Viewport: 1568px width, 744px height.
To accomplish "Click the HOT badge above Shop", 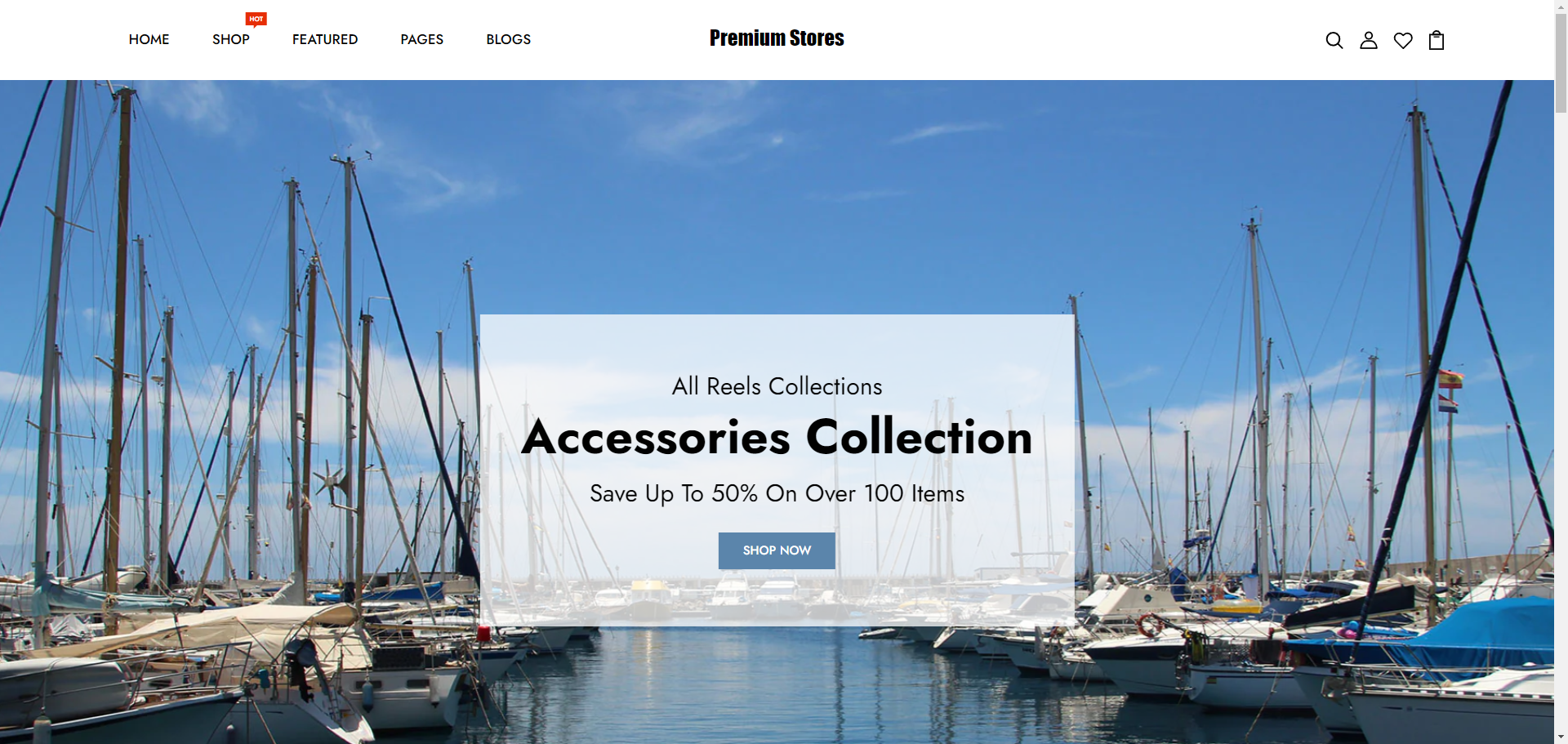I will pos(256,20).
